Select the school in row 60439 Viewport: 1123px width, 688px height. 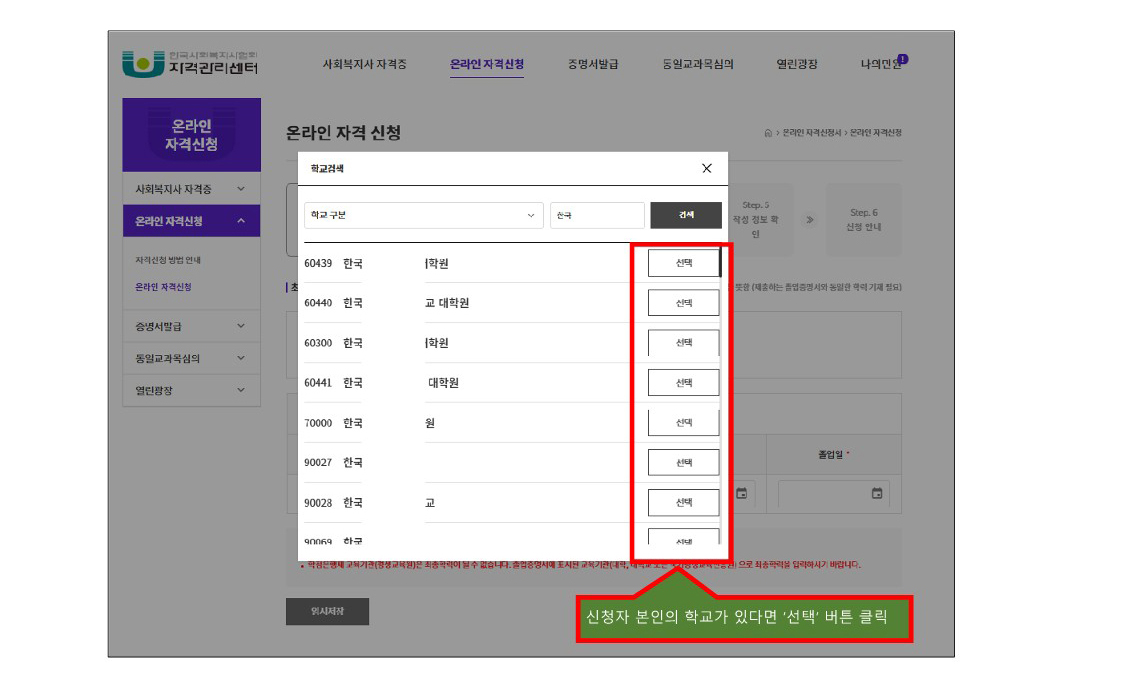pyautogui.click(x=683, y=263)
